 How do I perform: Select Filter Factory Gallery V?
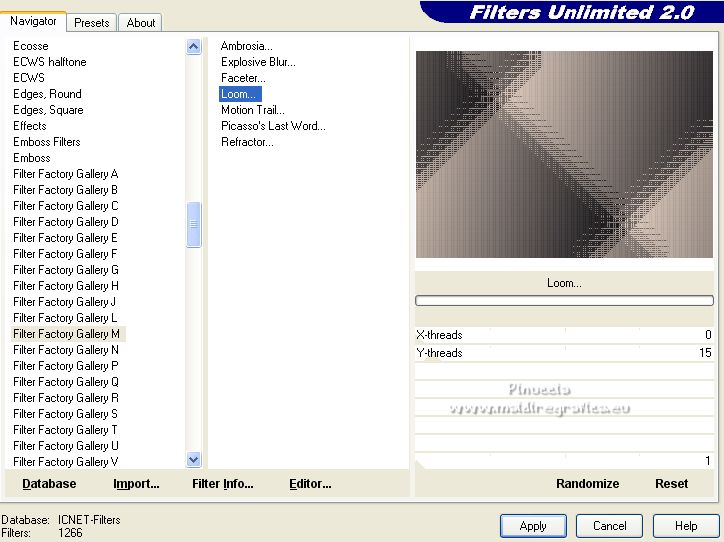66,462
